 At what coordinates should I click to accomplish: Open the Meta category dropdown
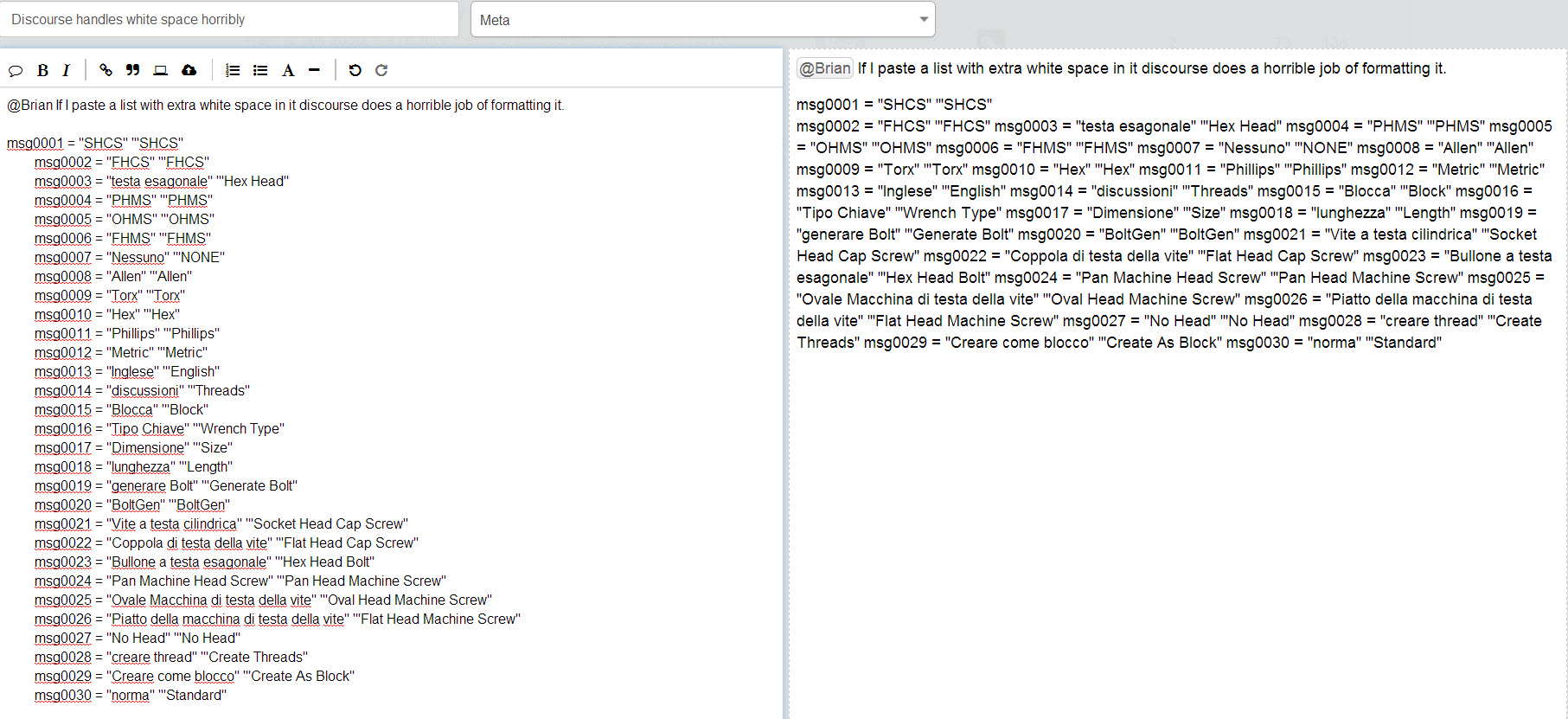point(702,19)
